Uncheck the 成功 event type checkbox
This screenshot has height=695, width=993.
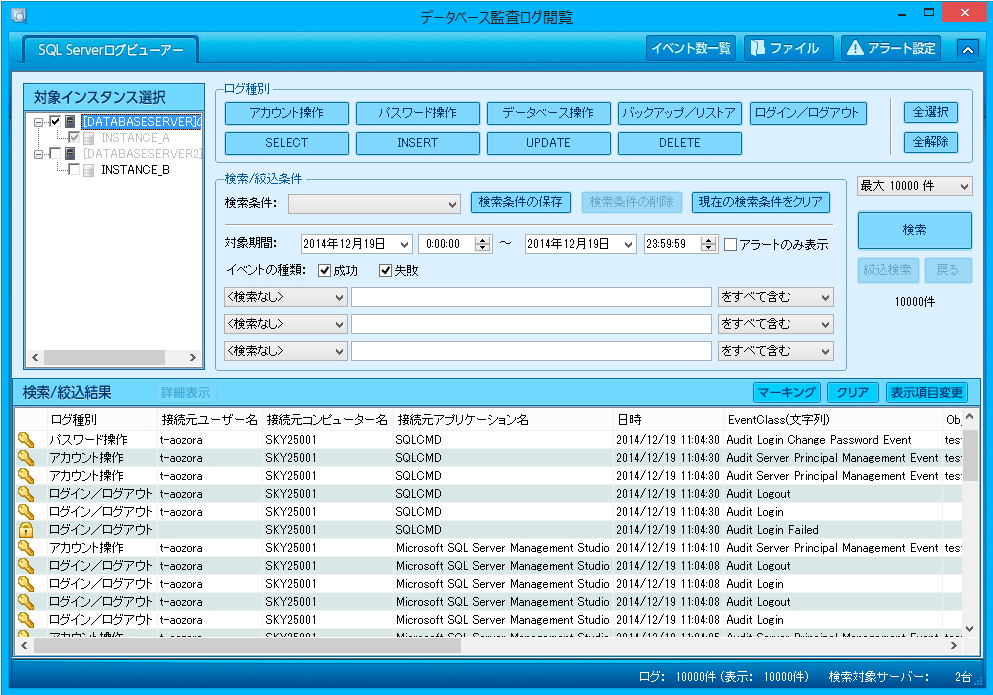pos(325,271)
